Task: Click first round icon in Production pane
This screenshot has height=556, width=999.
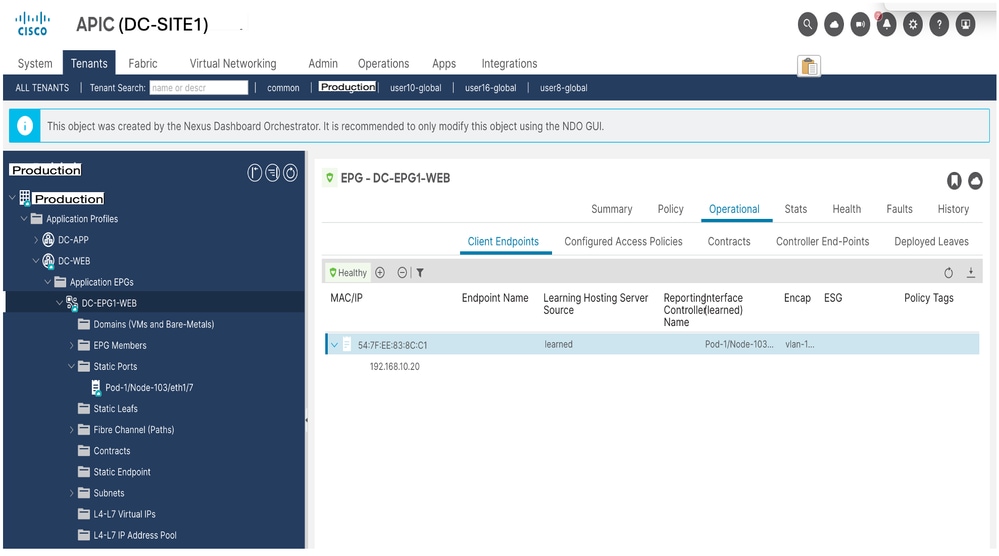Action: tap(254, 173)
